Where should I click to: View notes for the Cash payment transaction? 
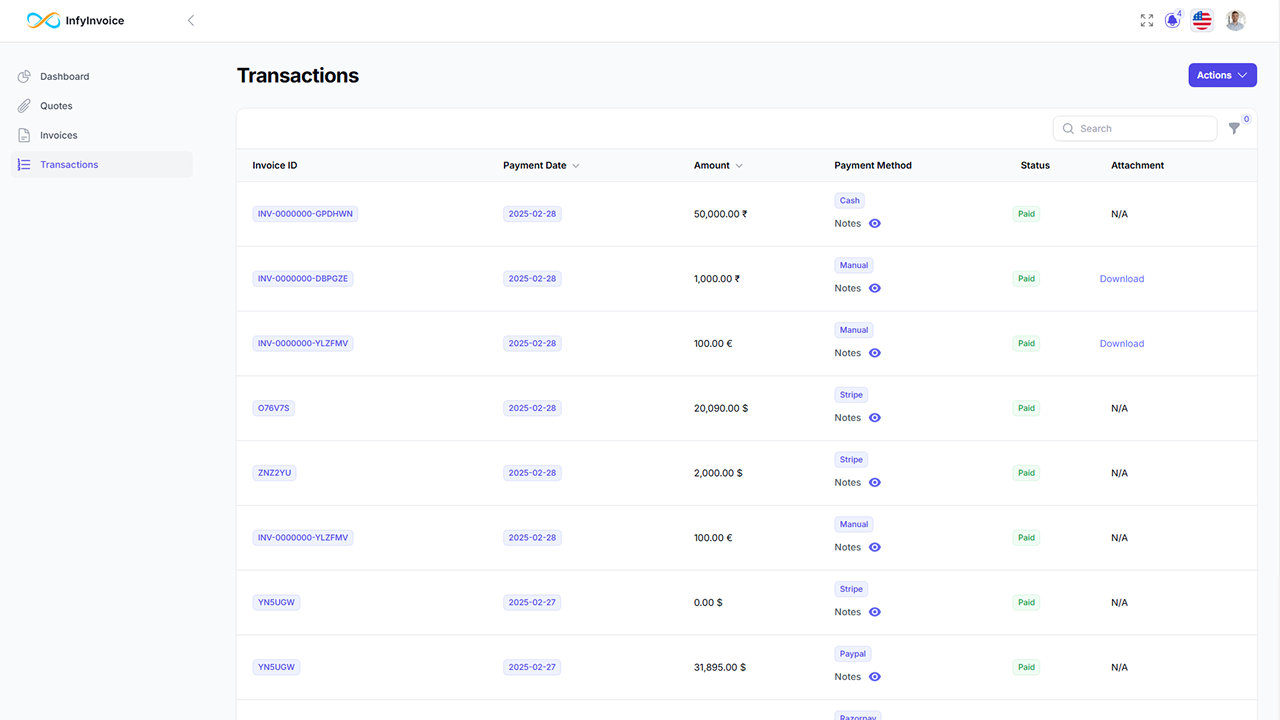point(874,223)
